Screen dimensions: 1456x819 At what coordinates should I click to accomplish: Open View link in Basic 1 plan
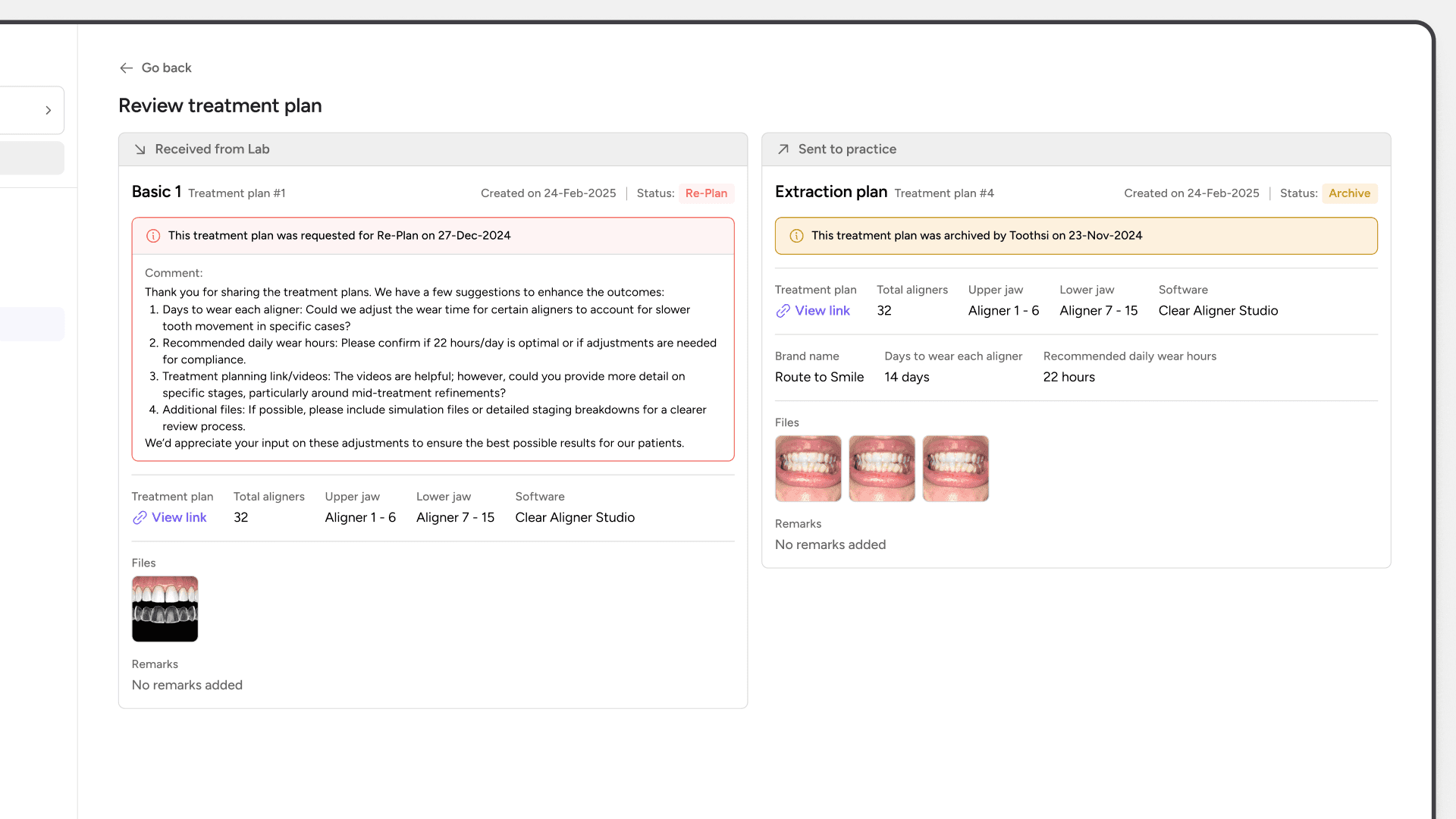pos(179,518)
